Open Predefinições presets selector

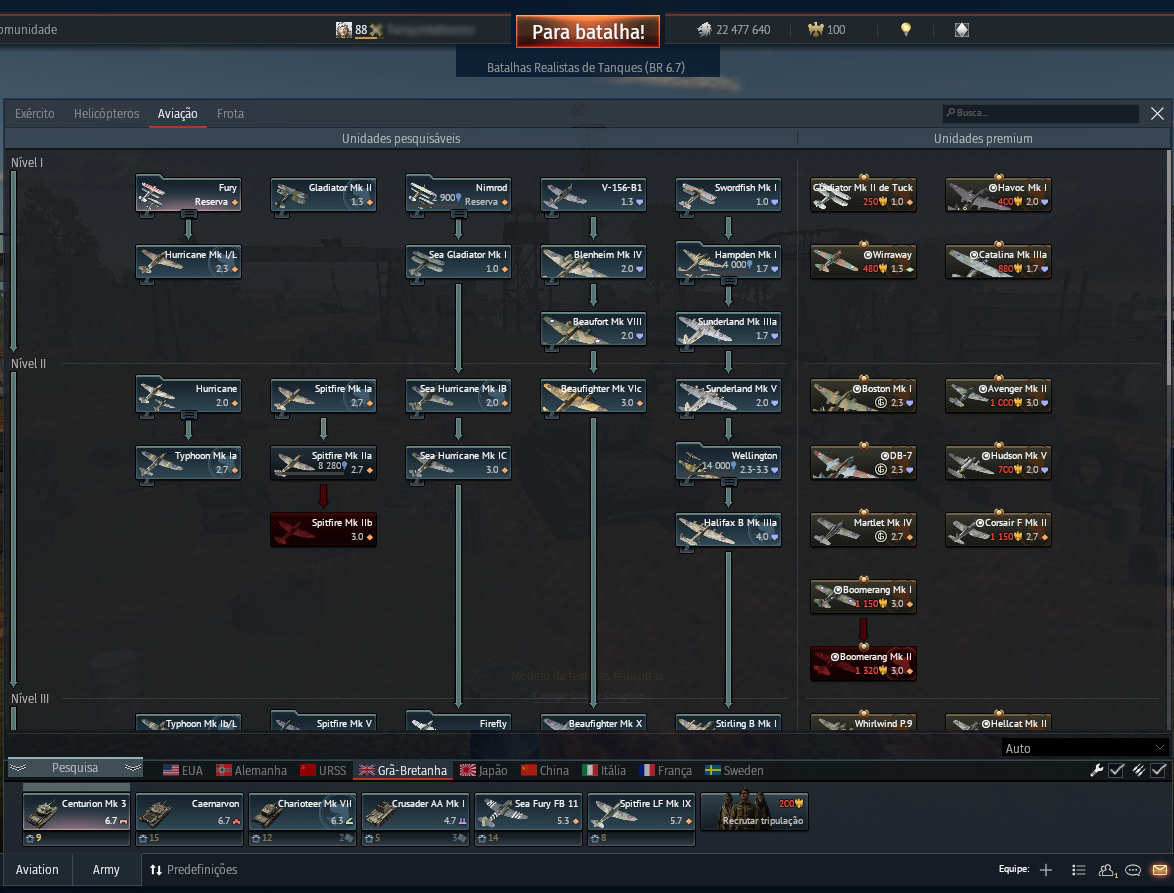click(194, 870)
